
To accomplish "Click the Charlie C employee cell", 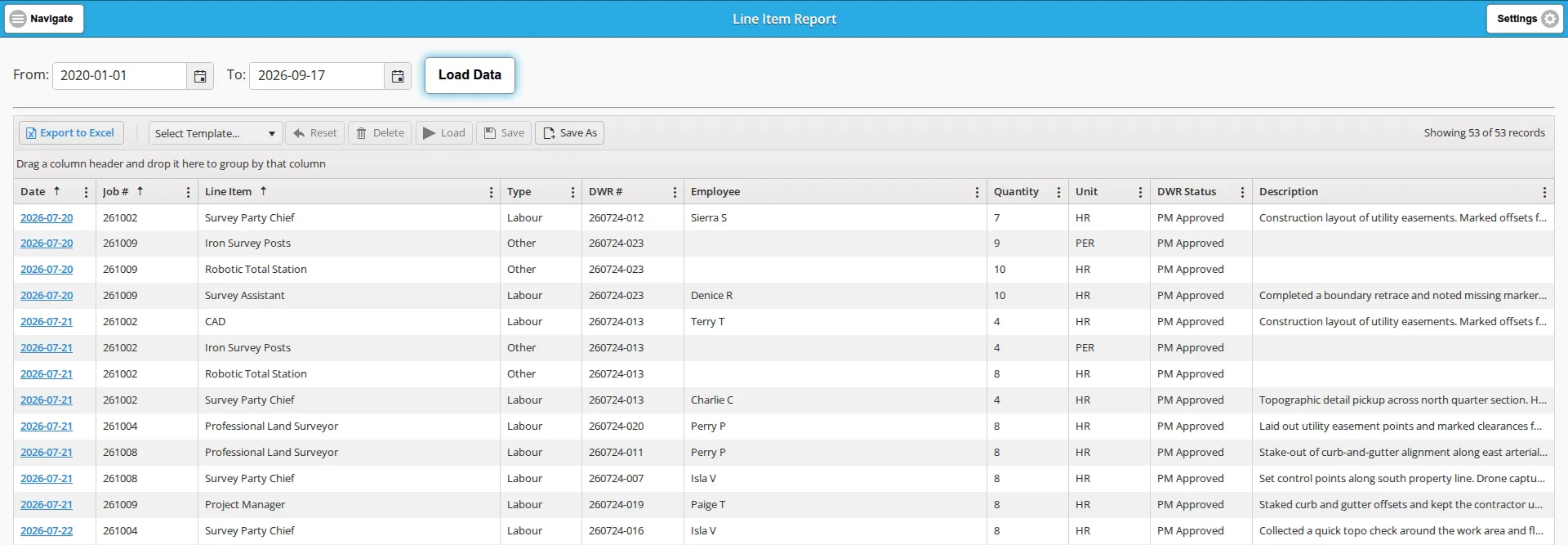I will tap(835, 400).
